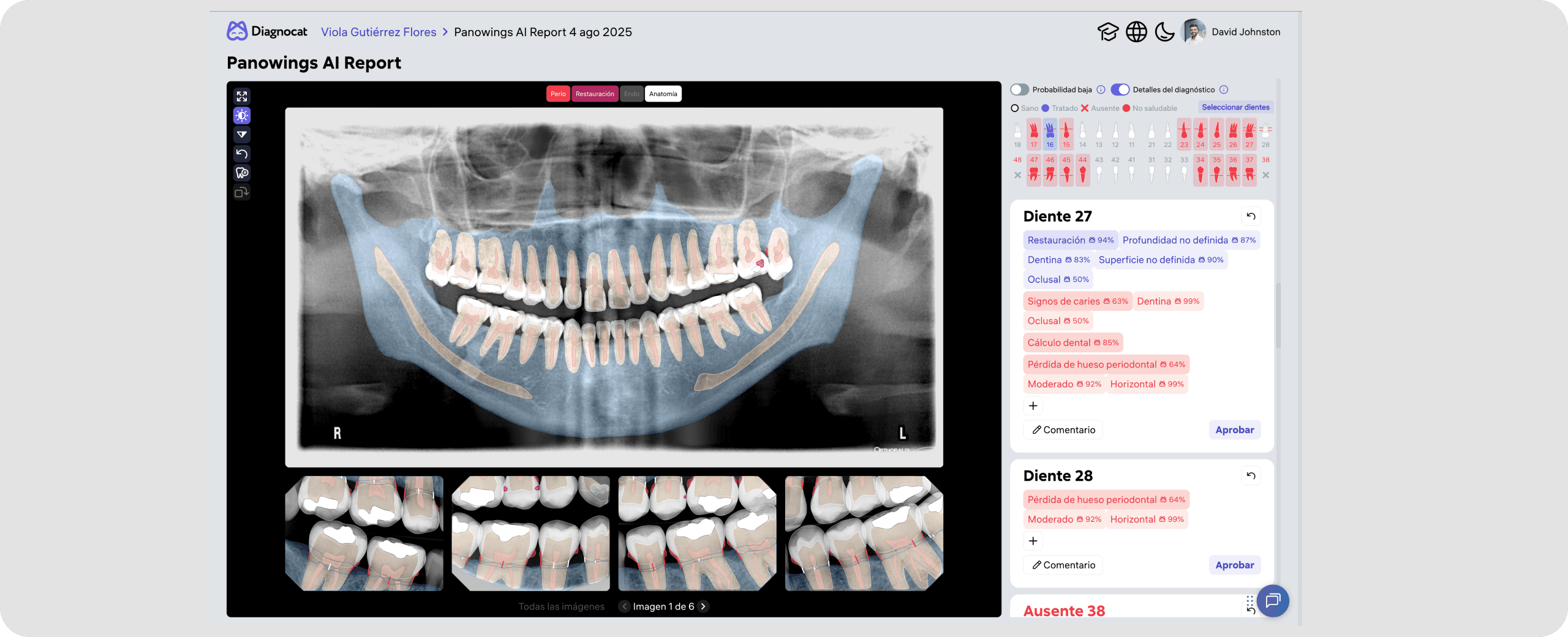The image size is (1568, 637).
Task: Click the fullscreen expand icon on the viewer
Action: coord(242,96)
